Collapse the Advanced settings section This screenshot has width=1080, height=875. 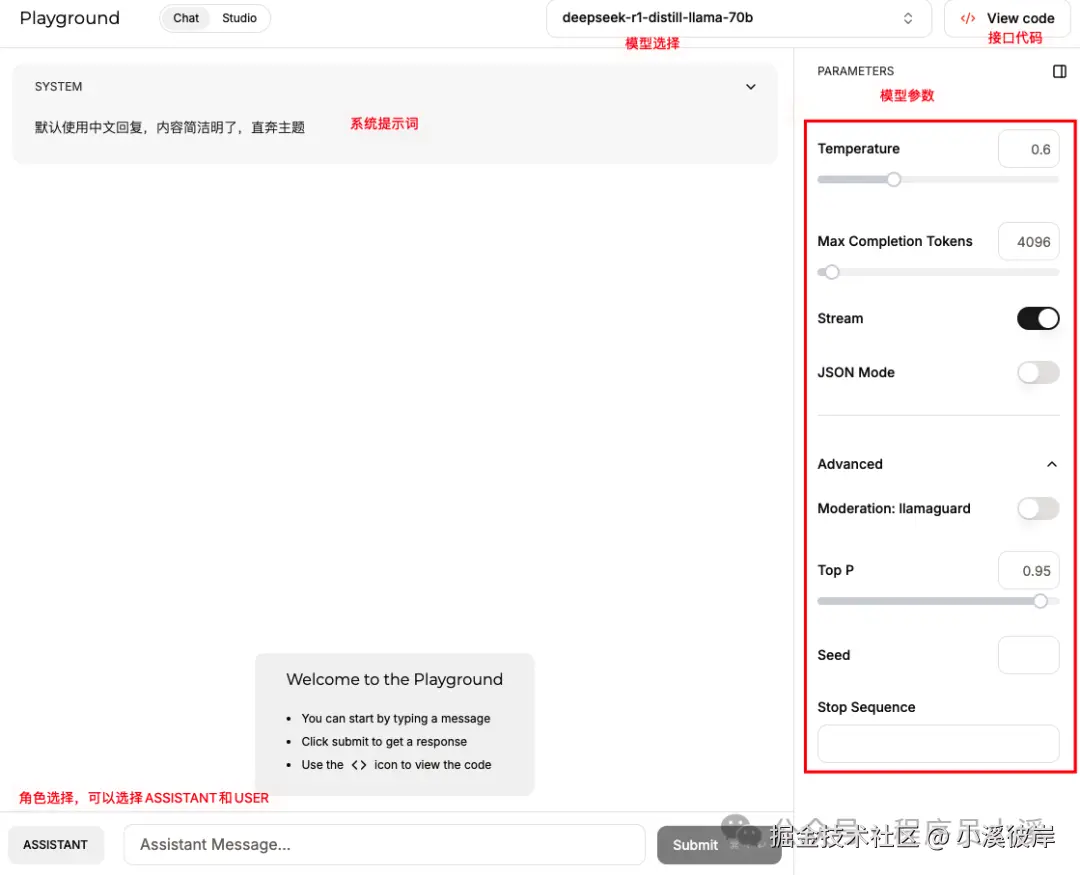(x=1051, y=464)
